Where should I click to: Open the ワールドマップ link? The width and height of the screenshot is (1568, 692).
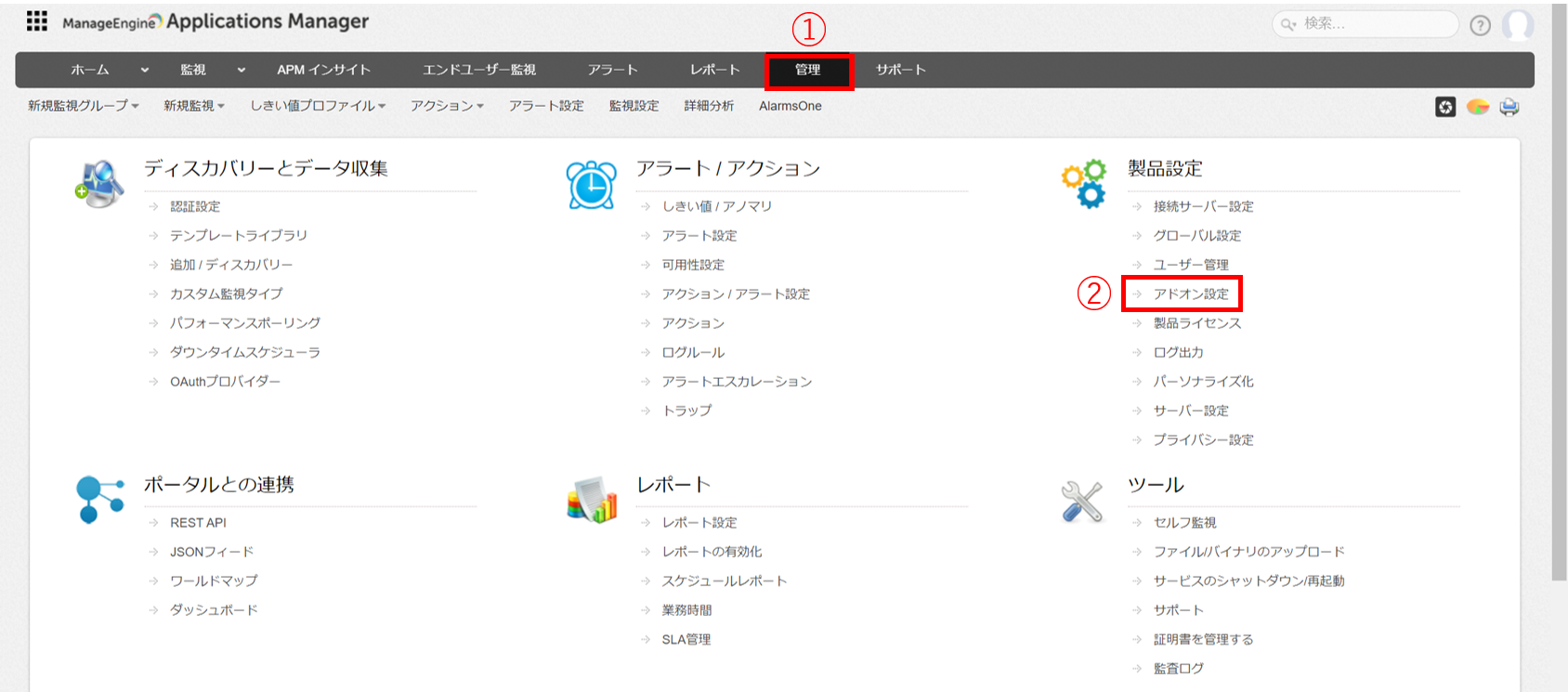214,581
